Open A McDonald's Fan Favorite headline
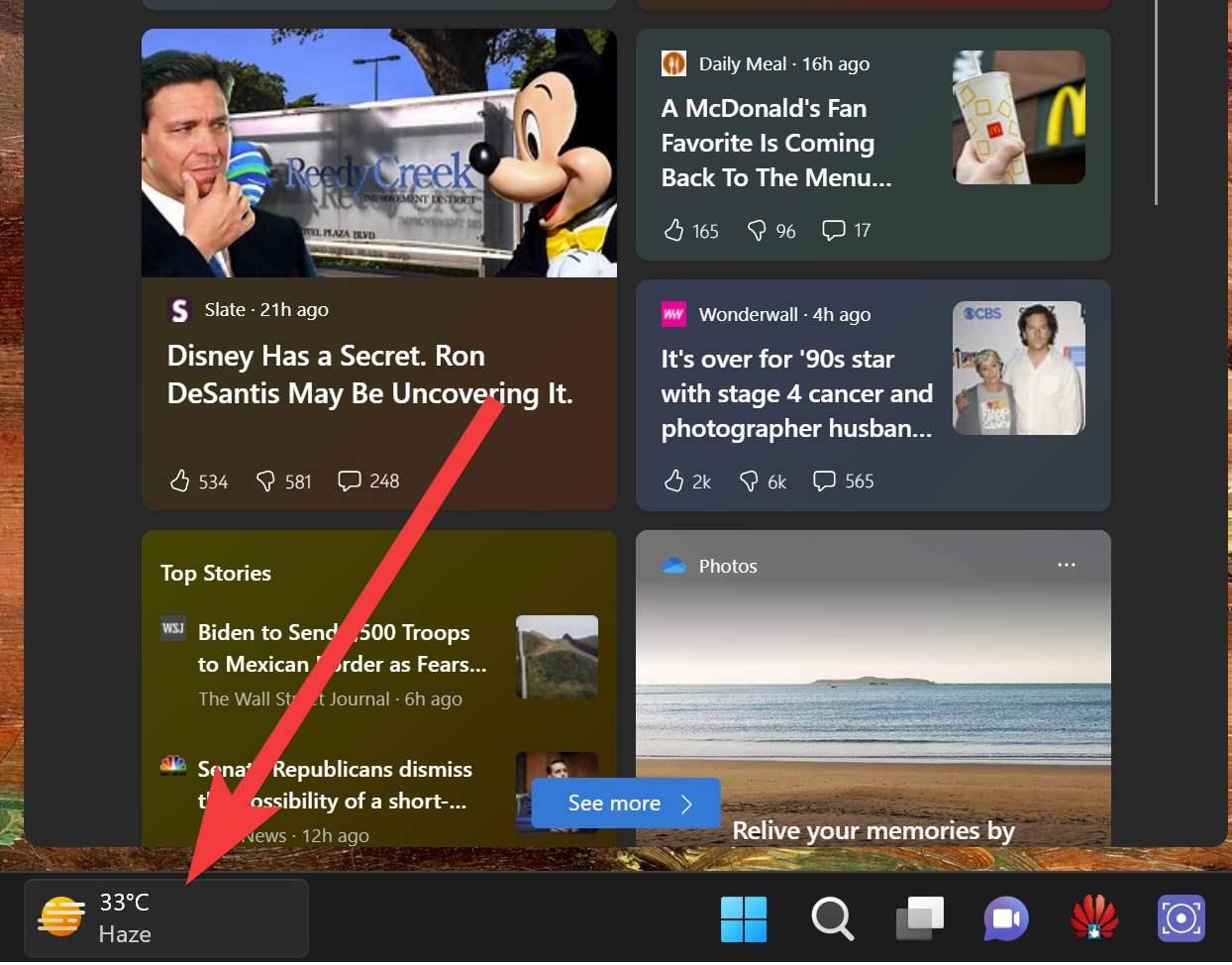Screen dimensions: 1232x965 point(776,143)
